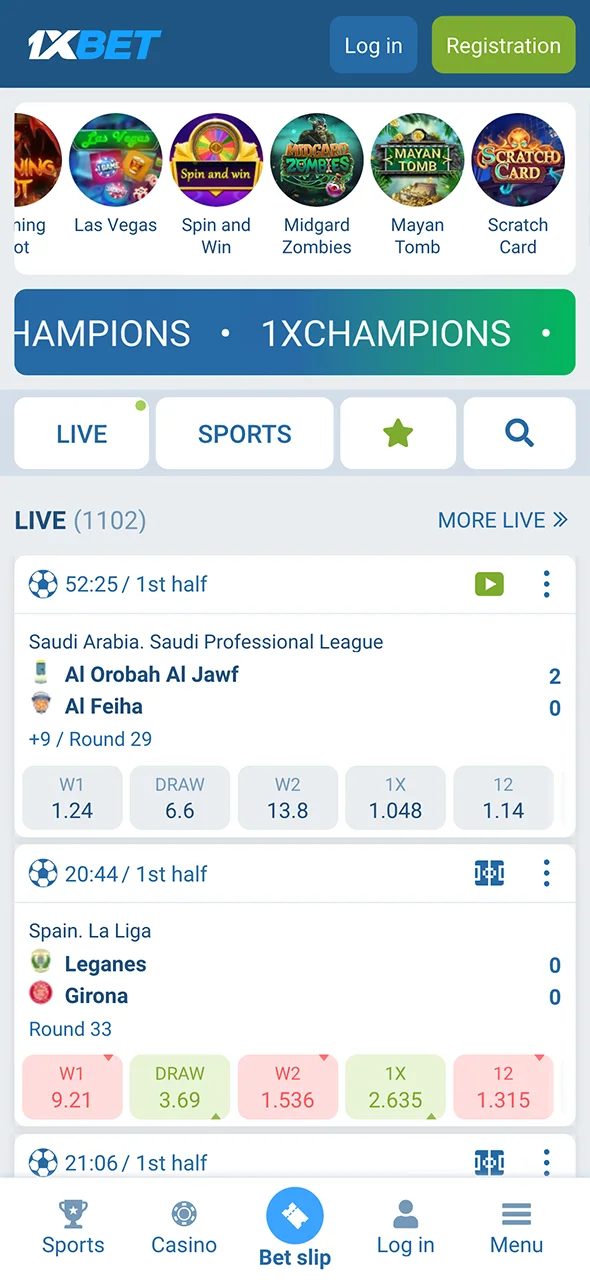Switch to the LIVE tab
Image resolution: width=590 pixels, height=1280 pixels.
[x=82, y=433]
